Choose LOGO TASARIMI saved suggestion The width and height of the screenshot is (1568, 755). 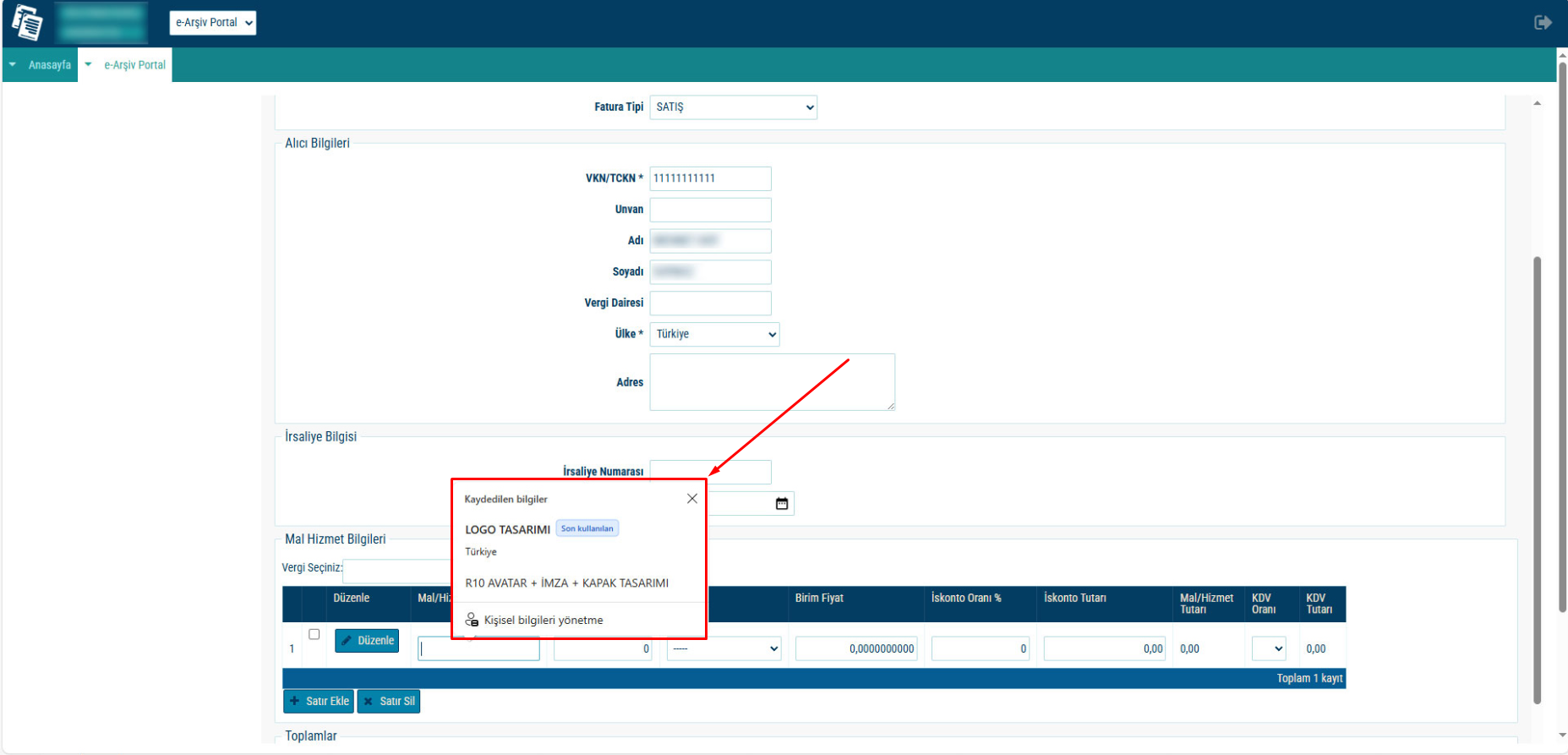pos(507,529)
